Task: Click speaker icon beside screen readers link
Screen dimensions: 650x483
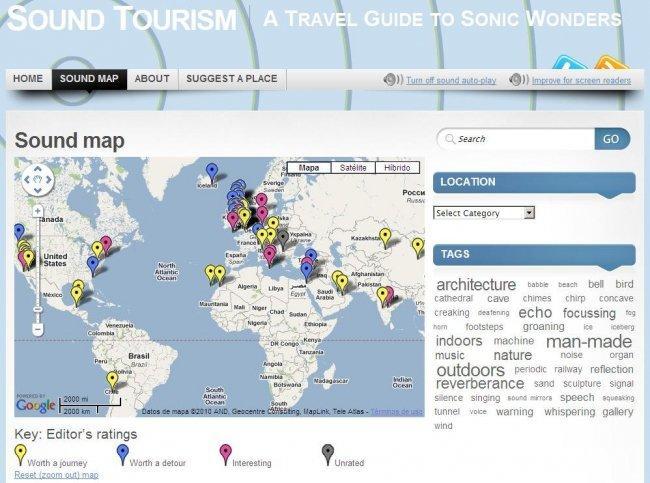Action: pyautogui.click(x=519, y=80)
